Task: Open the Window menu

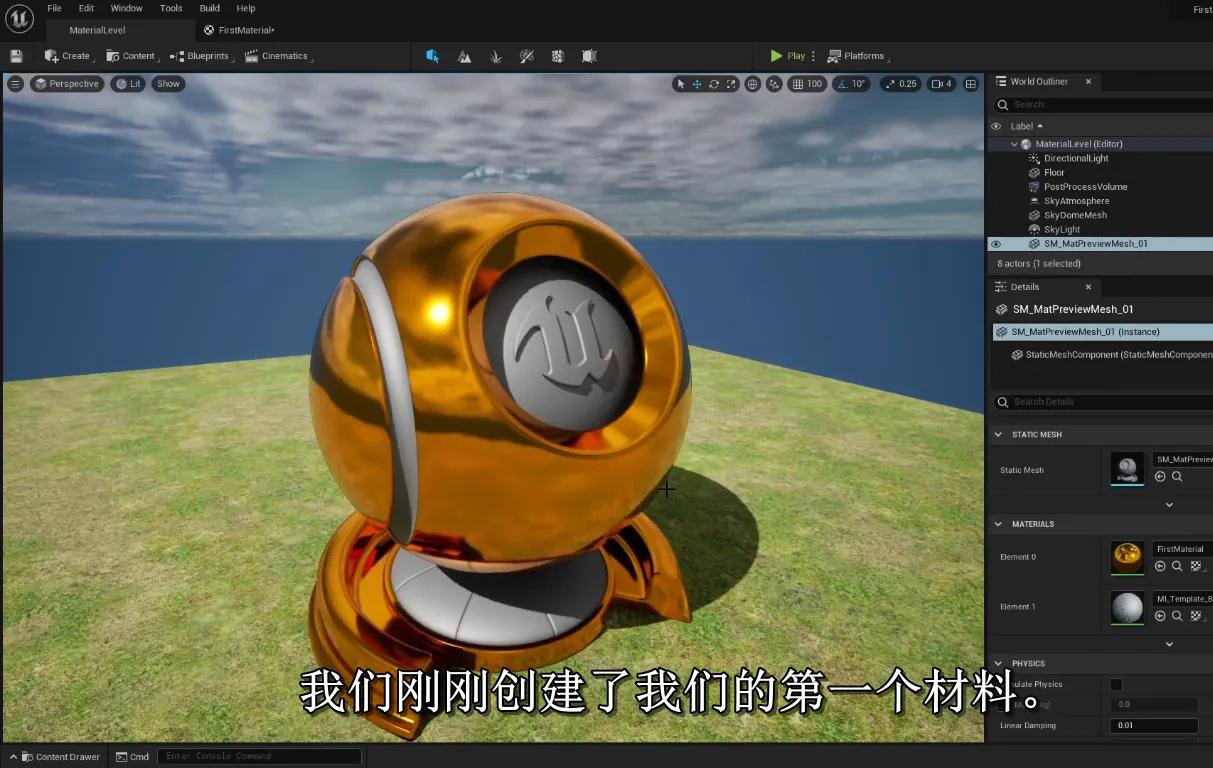Action: click(x=126, y=8)
